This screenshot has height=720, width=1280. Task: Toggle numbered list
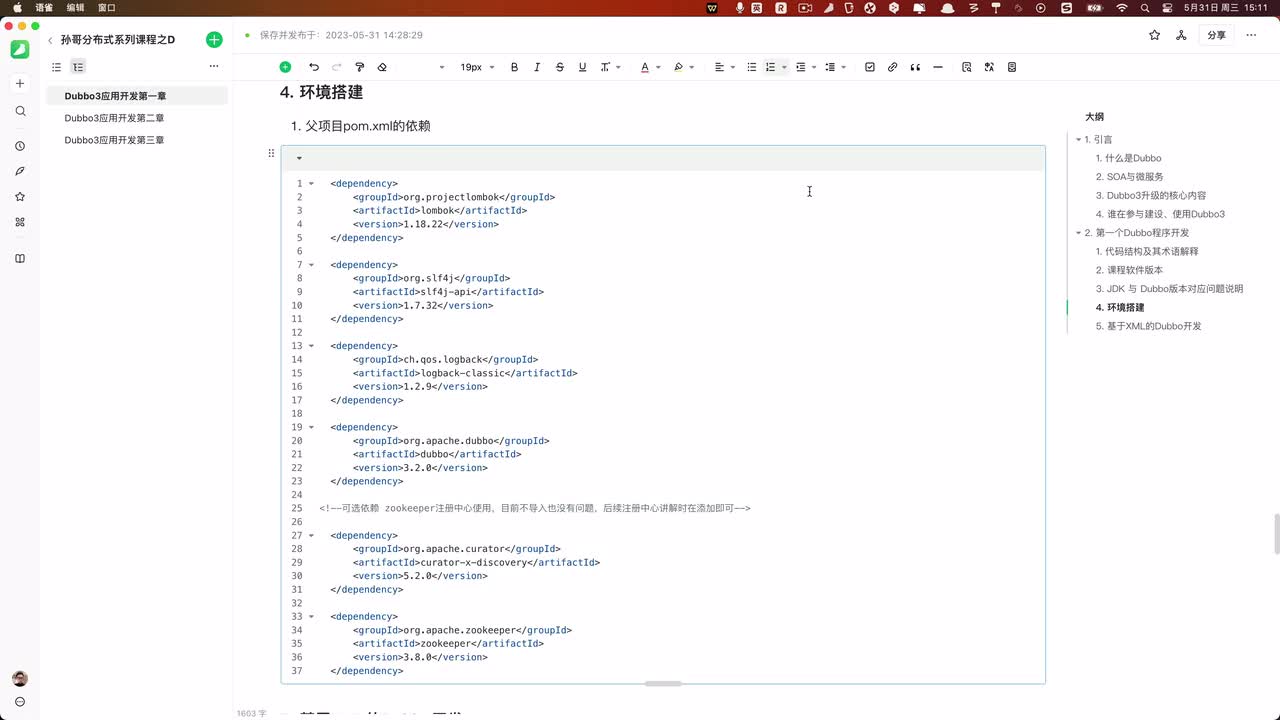click(x=770, y=67)
